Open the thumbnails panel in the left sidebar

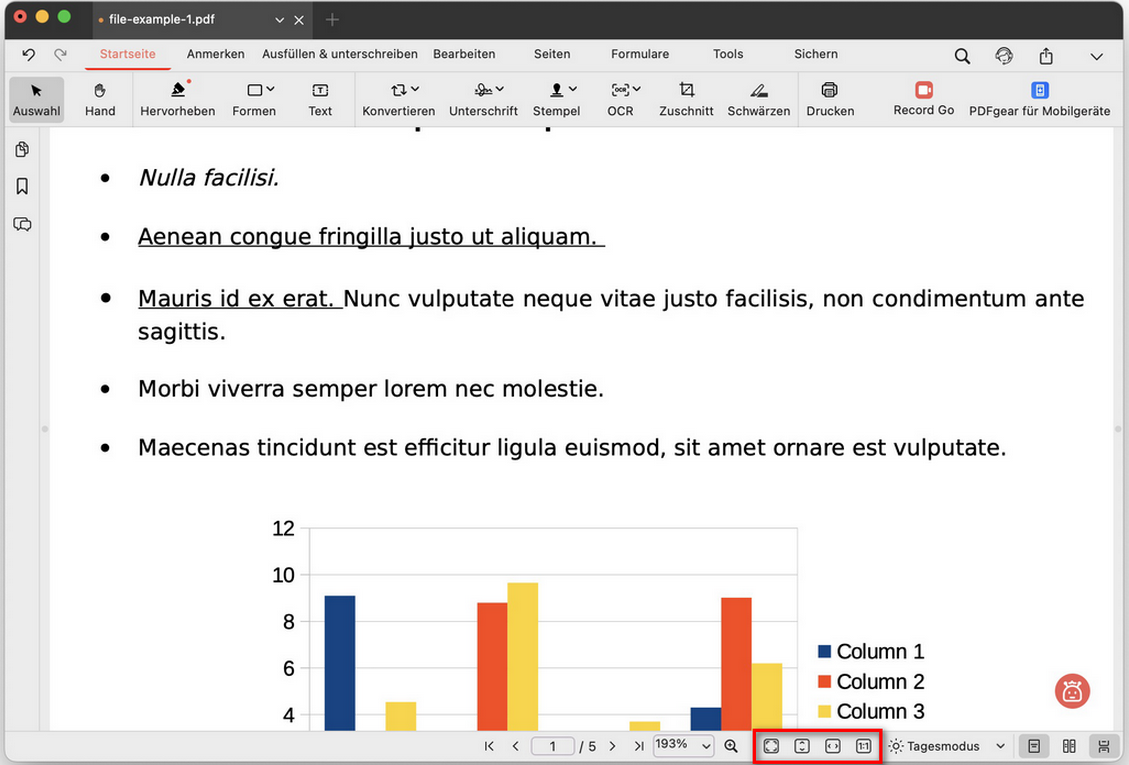(22, 149)
